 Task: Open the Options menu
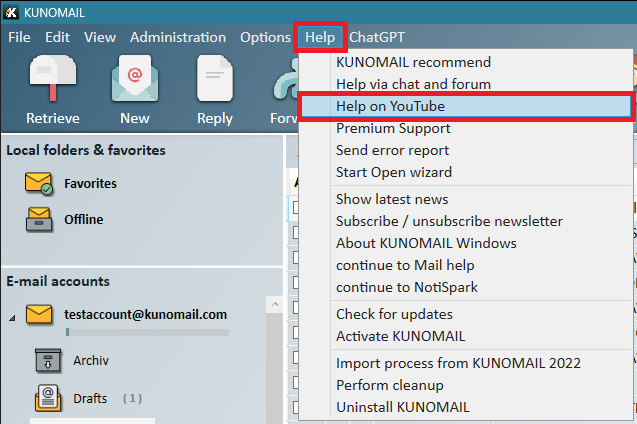click(x=265, y=37)
